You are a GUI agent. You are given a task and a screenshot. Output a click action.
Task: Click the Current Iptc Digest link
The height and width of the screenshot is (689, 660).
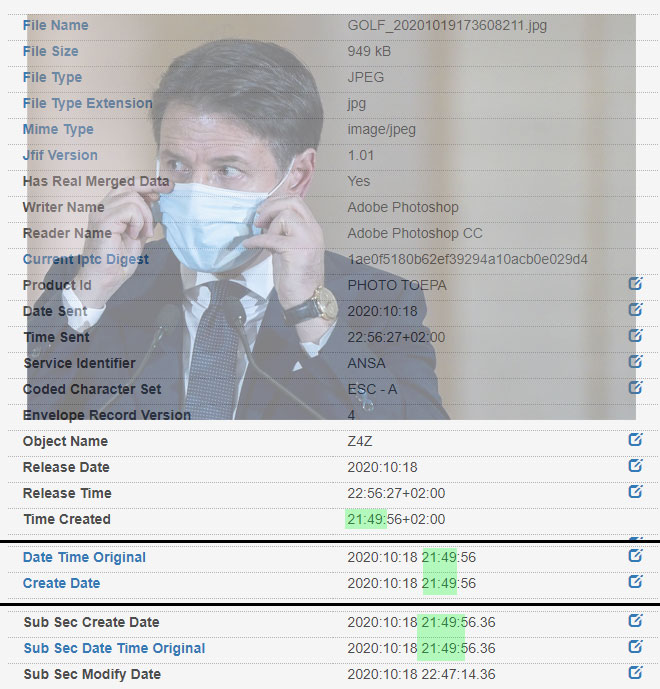tap(86, 259)
